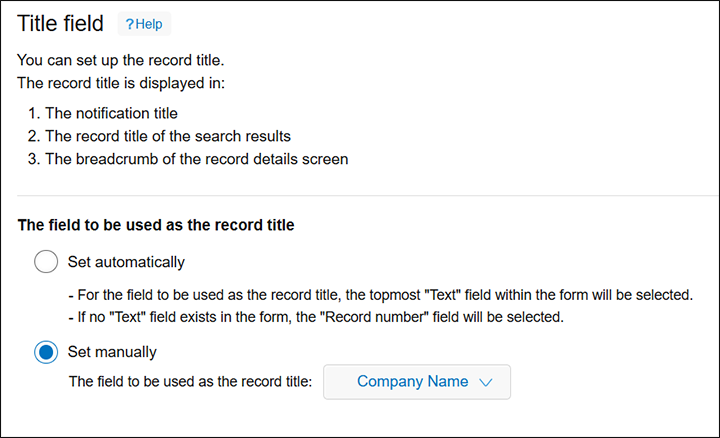Screen dimensions: 720x438
Task: Click the label left of the Company Name dropdown
Action: (x=191, y=381)
